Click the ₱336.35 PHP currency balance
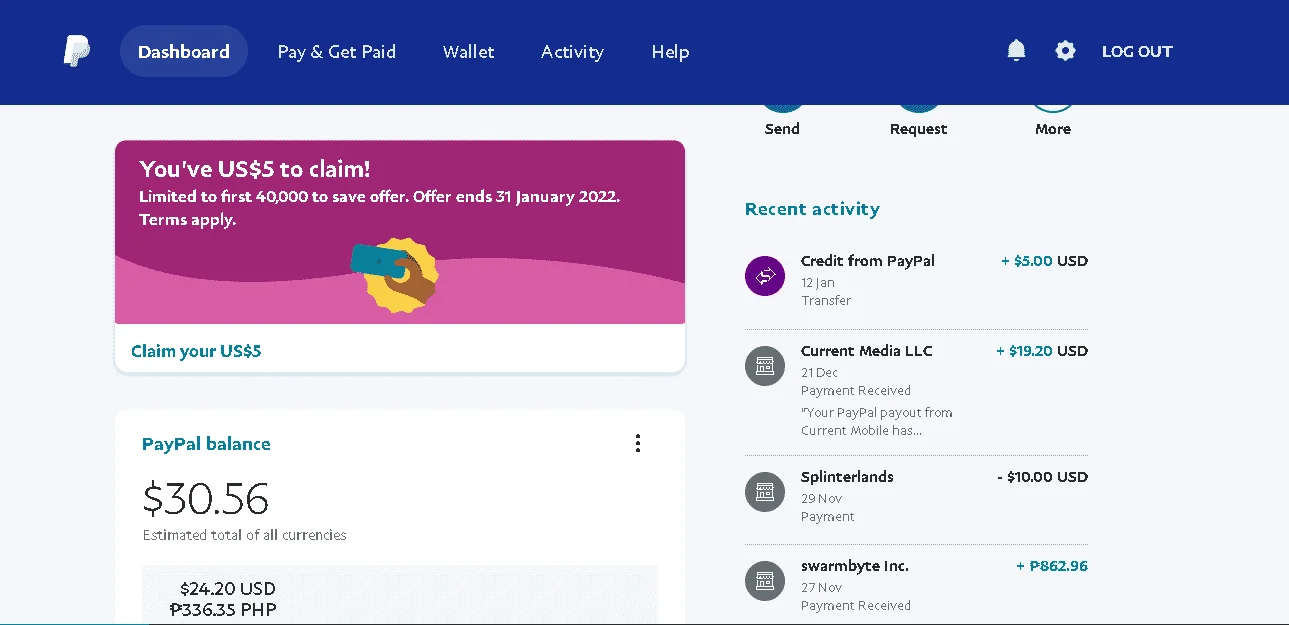 pos(222,609)
